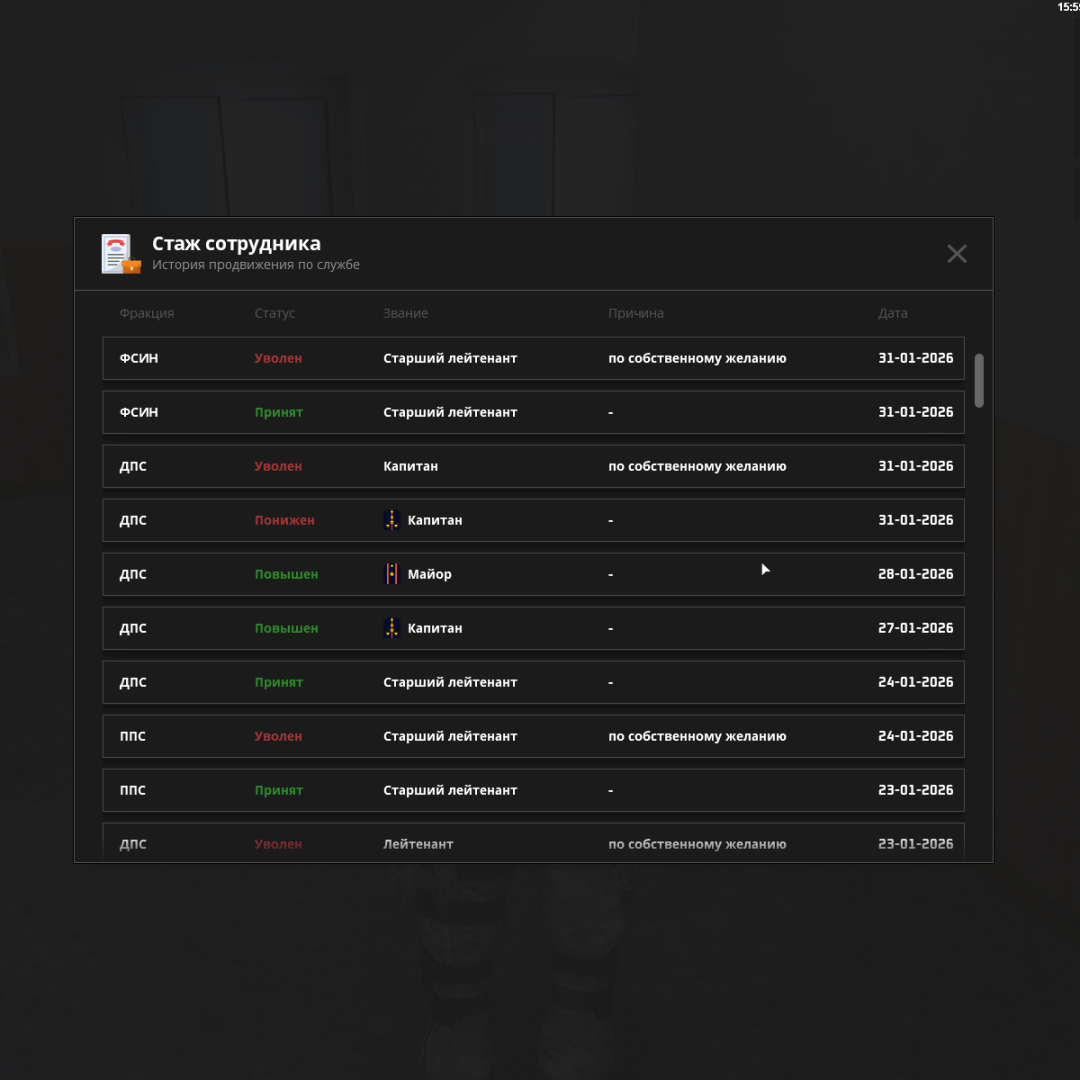Image resolution: width=1080 pixels, height=1080 pixels.
Task: Click the Фракция column header
Action: click(x=146, y=313)
